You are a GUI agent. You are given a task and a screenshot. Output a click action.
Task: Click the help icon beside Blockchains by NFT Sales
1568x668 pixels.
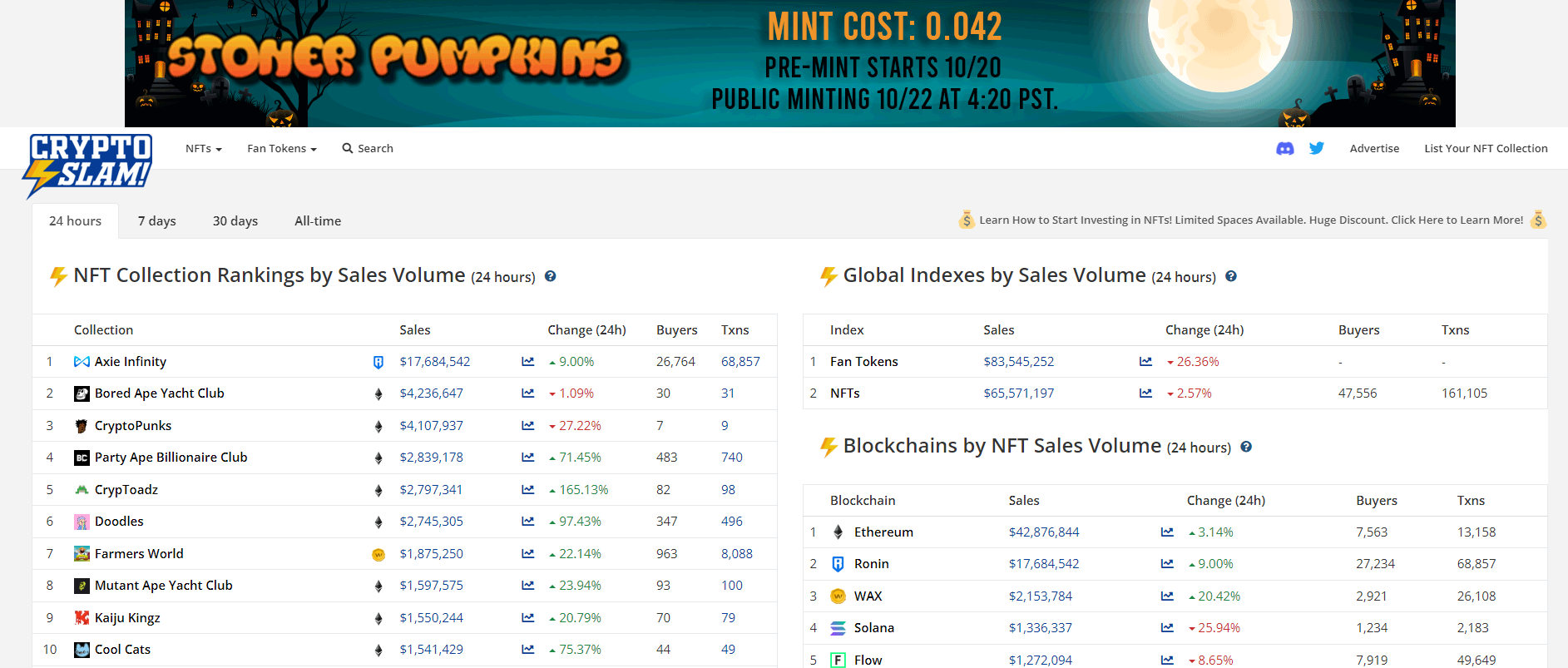click(x=1246, y=447)
